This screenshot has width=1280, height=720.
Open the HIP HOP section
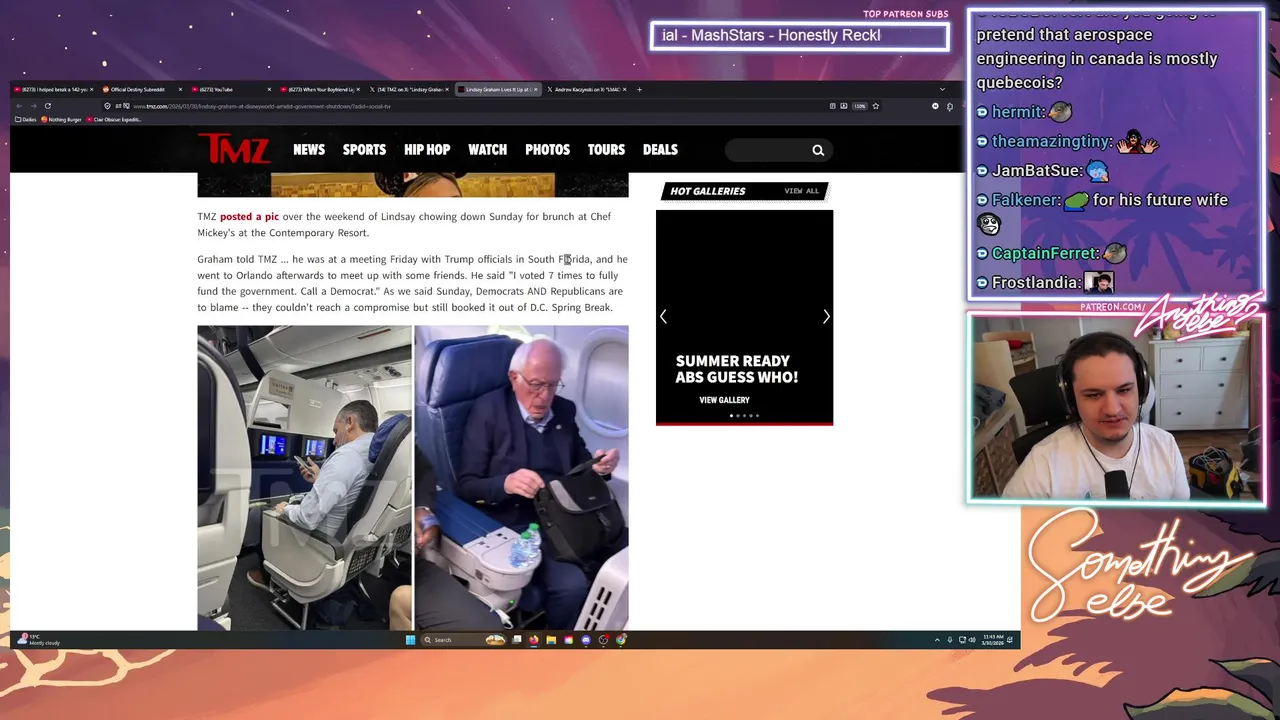point(427,149)
